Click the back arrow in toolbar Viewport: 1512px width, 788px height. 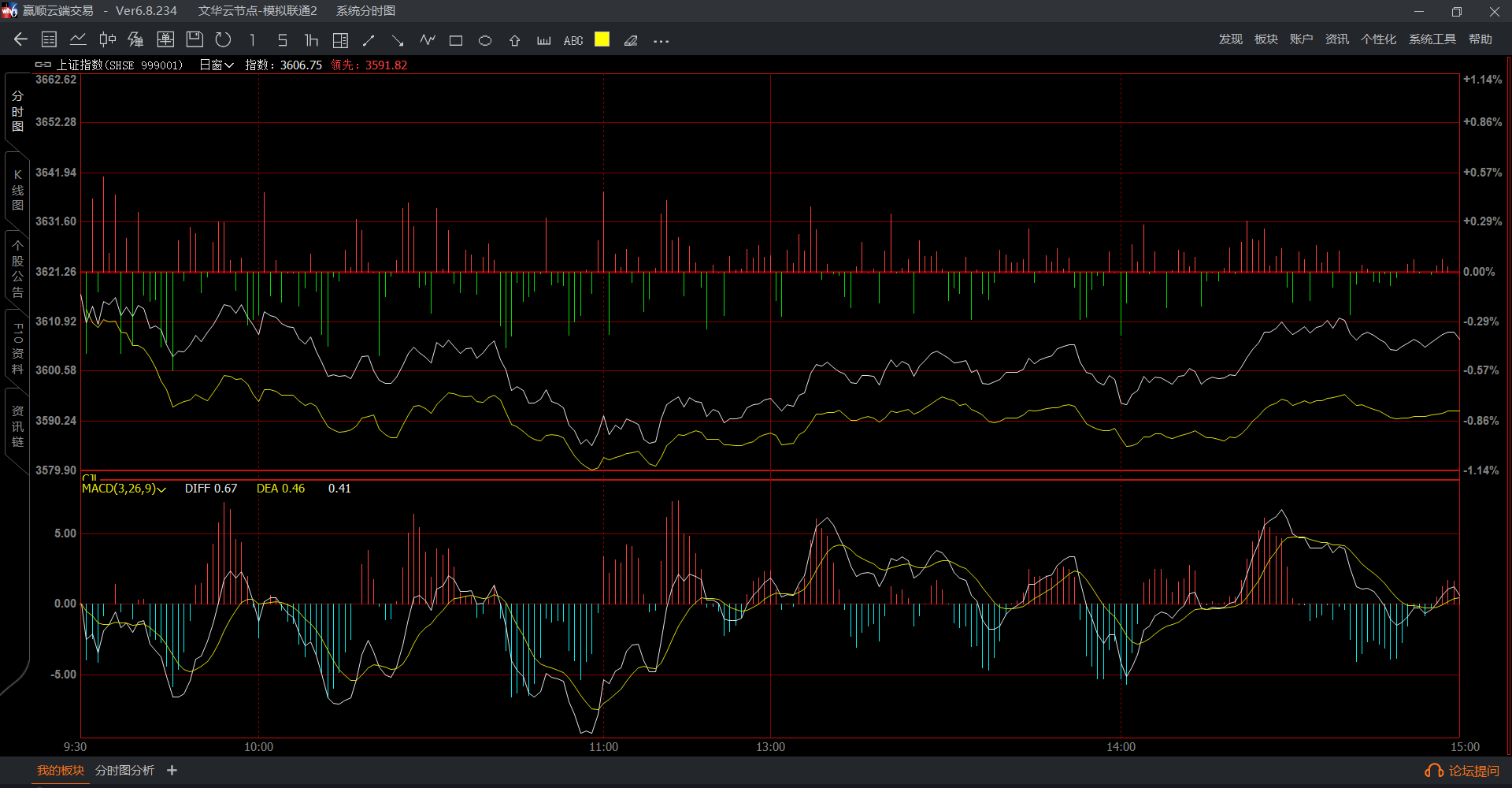click(x=20, y=40)
